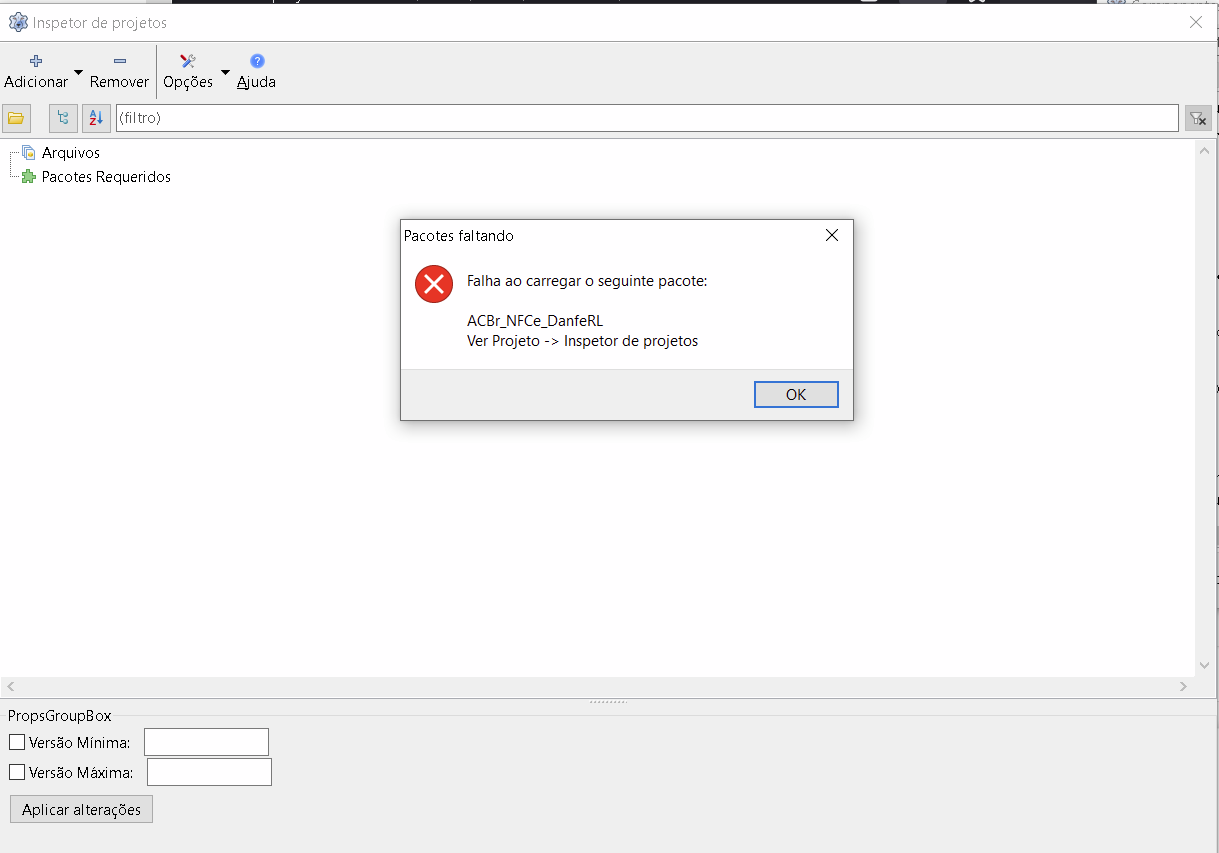
Task: Open the Adicionar dropdown arrow
Action: (x=78, y=73)
